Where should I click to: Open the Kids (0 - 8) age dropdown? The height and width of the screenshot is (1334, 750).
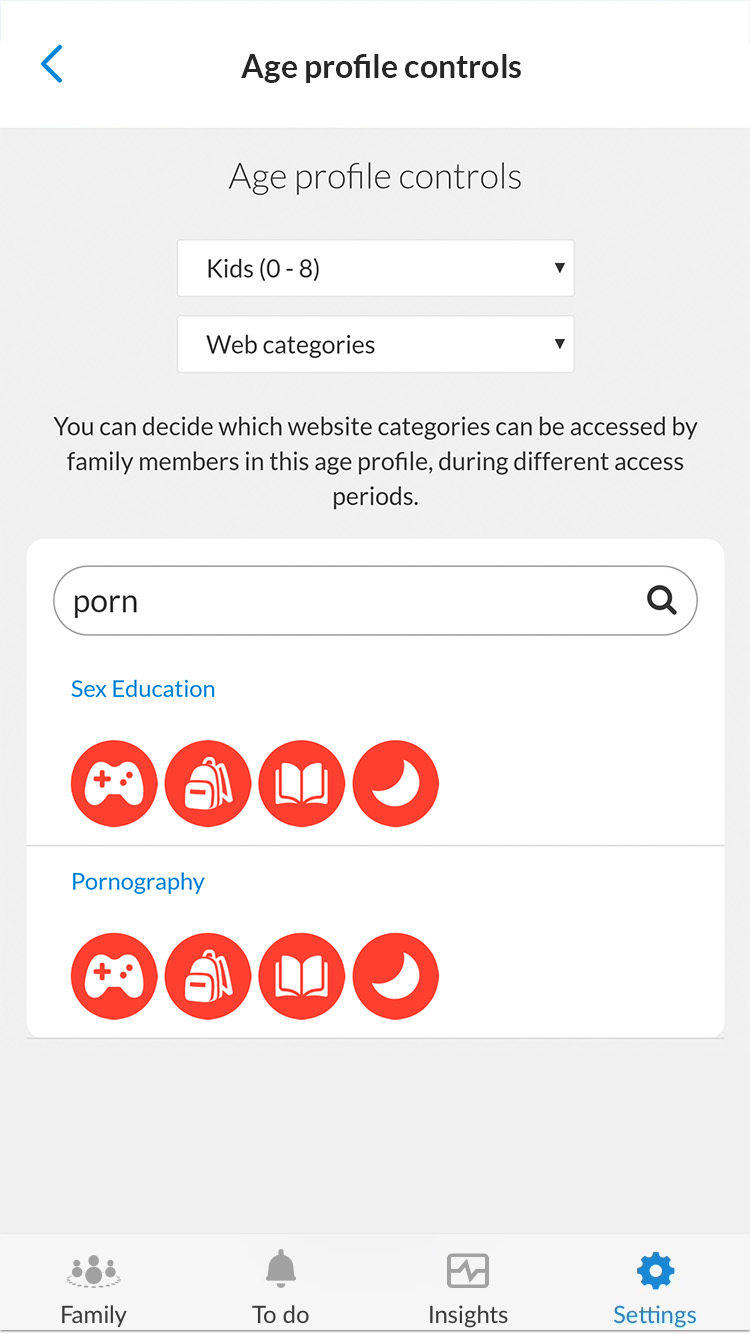point(376,268)
